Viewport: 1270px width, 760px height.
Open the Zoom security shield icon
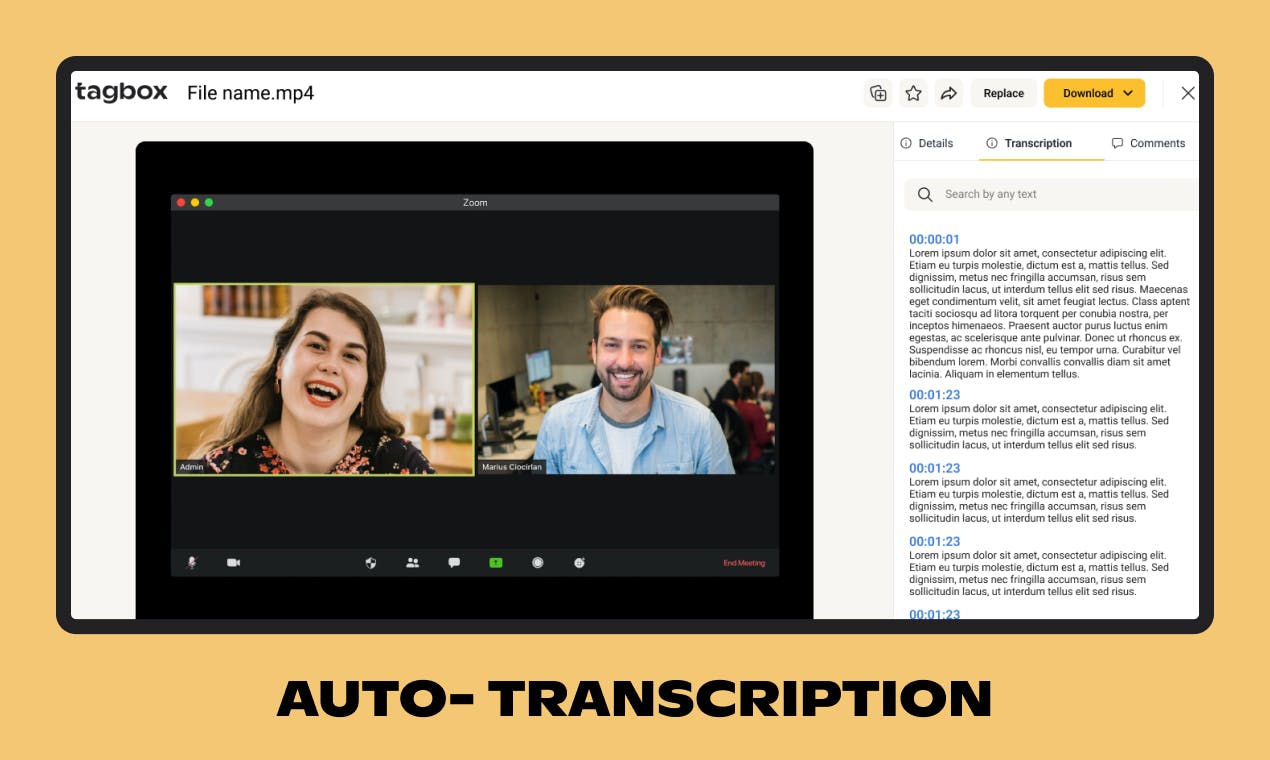click(371, 563)
